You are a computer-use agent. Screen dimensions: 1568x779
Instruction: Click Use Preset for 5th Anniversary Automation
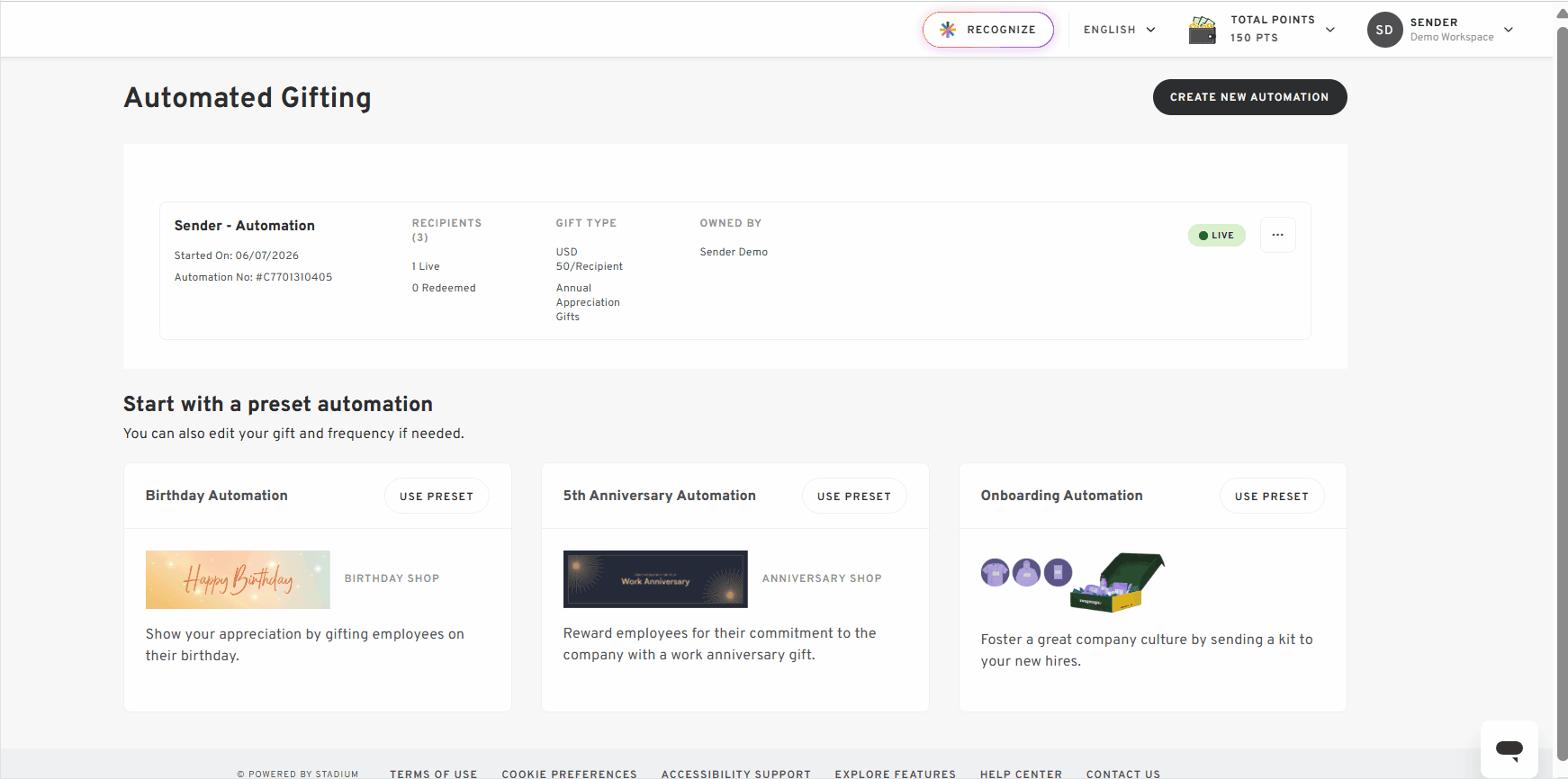click(854, 496)
